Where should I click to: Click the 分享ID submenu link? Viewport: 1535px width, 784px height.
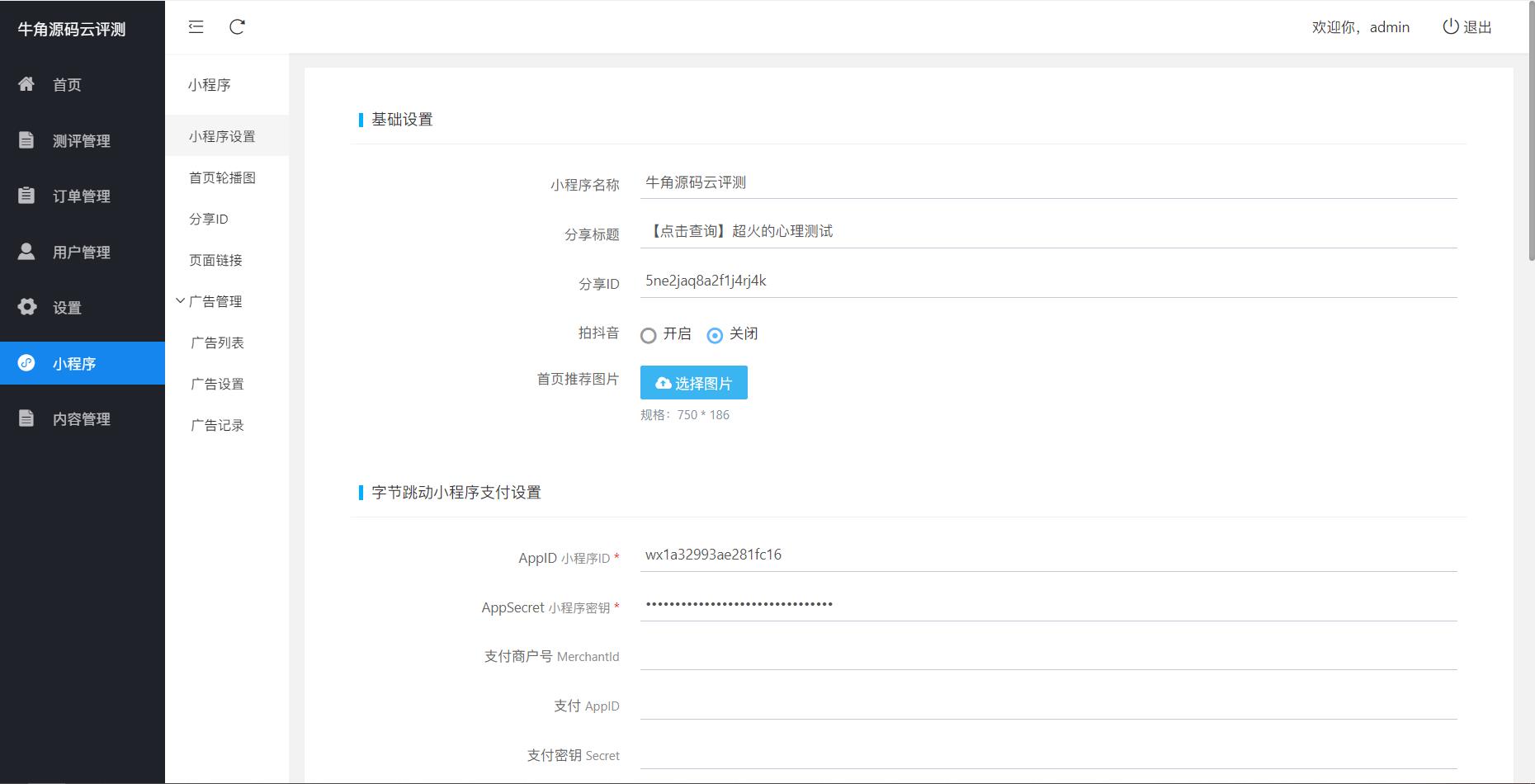(209, 219)
